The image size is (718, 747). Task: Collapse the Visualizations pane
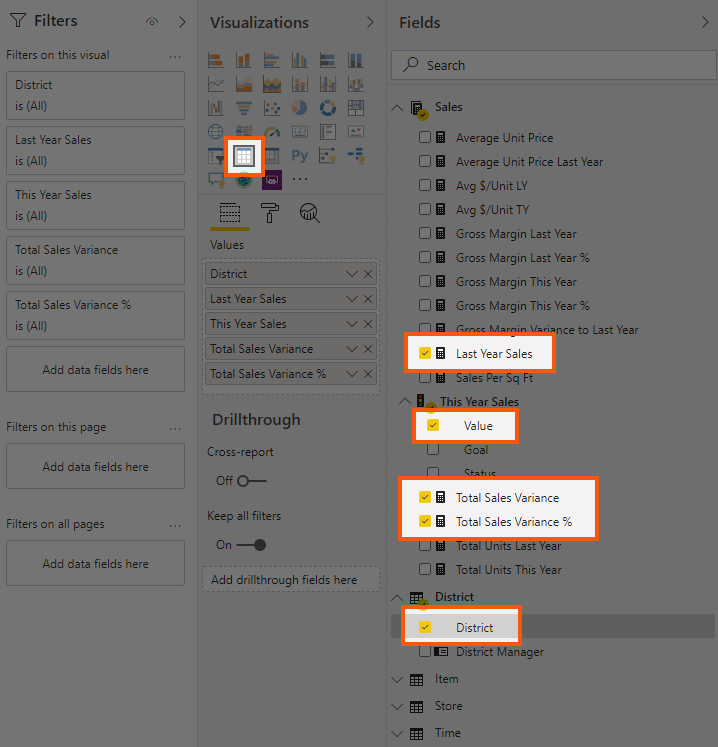(370, 22)
